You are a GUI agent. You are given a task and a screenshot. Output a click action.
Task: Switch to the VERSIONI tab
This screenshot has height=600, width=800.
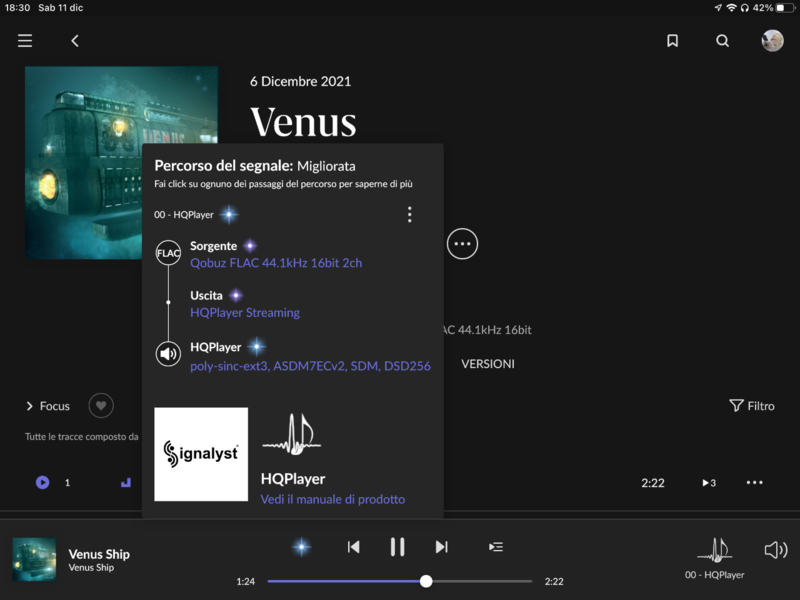(x=488, y=364)
